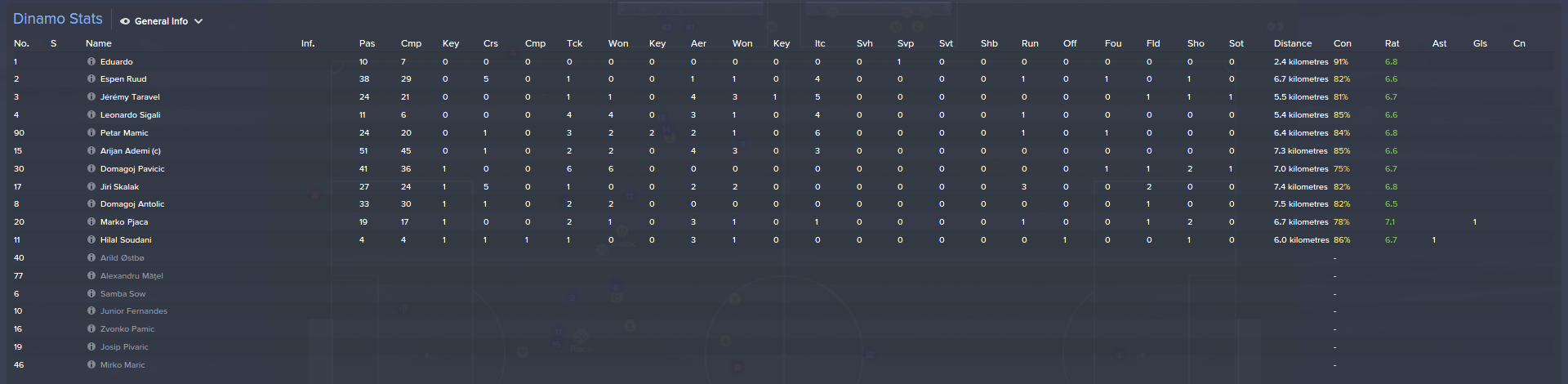
Task: Click info icon for Leonardo Sigali
Action: click(x=91, y=115)
